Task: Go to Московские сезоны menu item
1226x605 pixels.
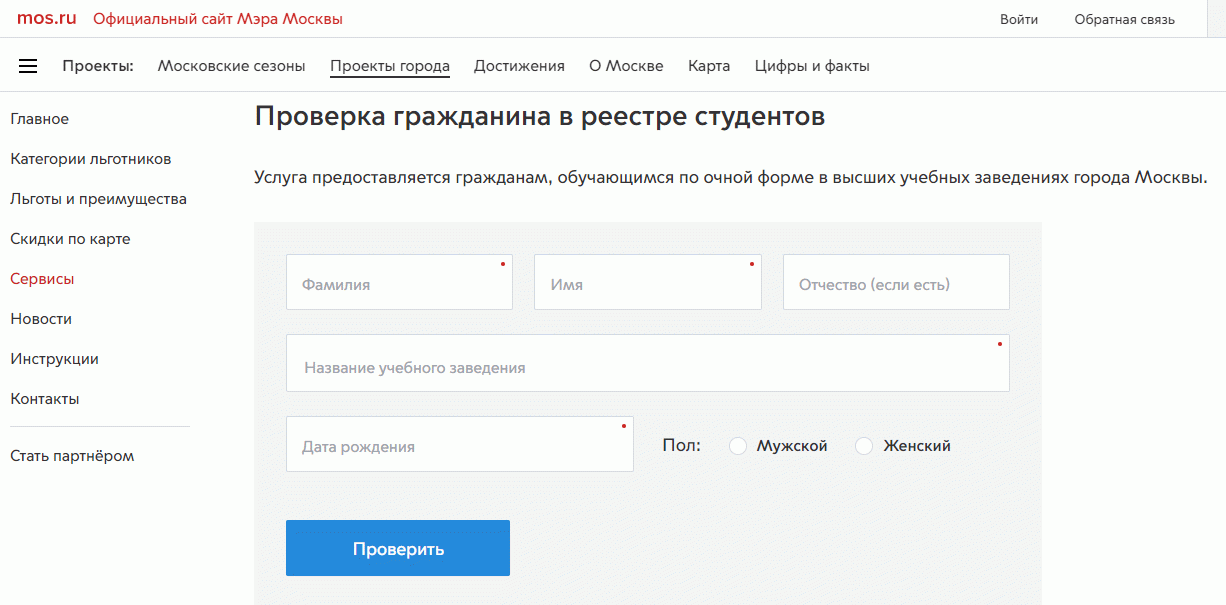Action: pos(231,66)
